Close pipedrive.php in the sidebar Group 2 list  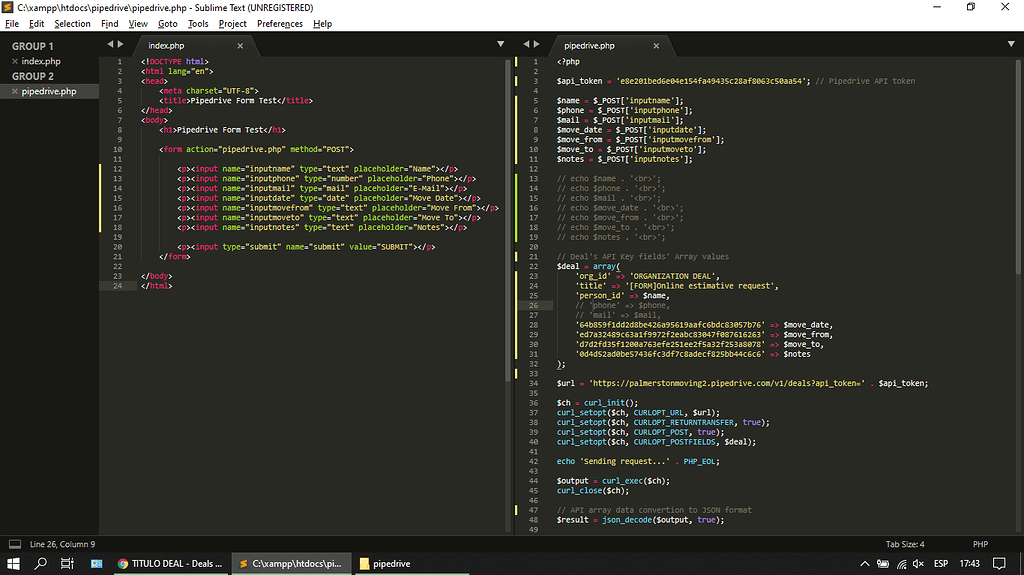14,91
